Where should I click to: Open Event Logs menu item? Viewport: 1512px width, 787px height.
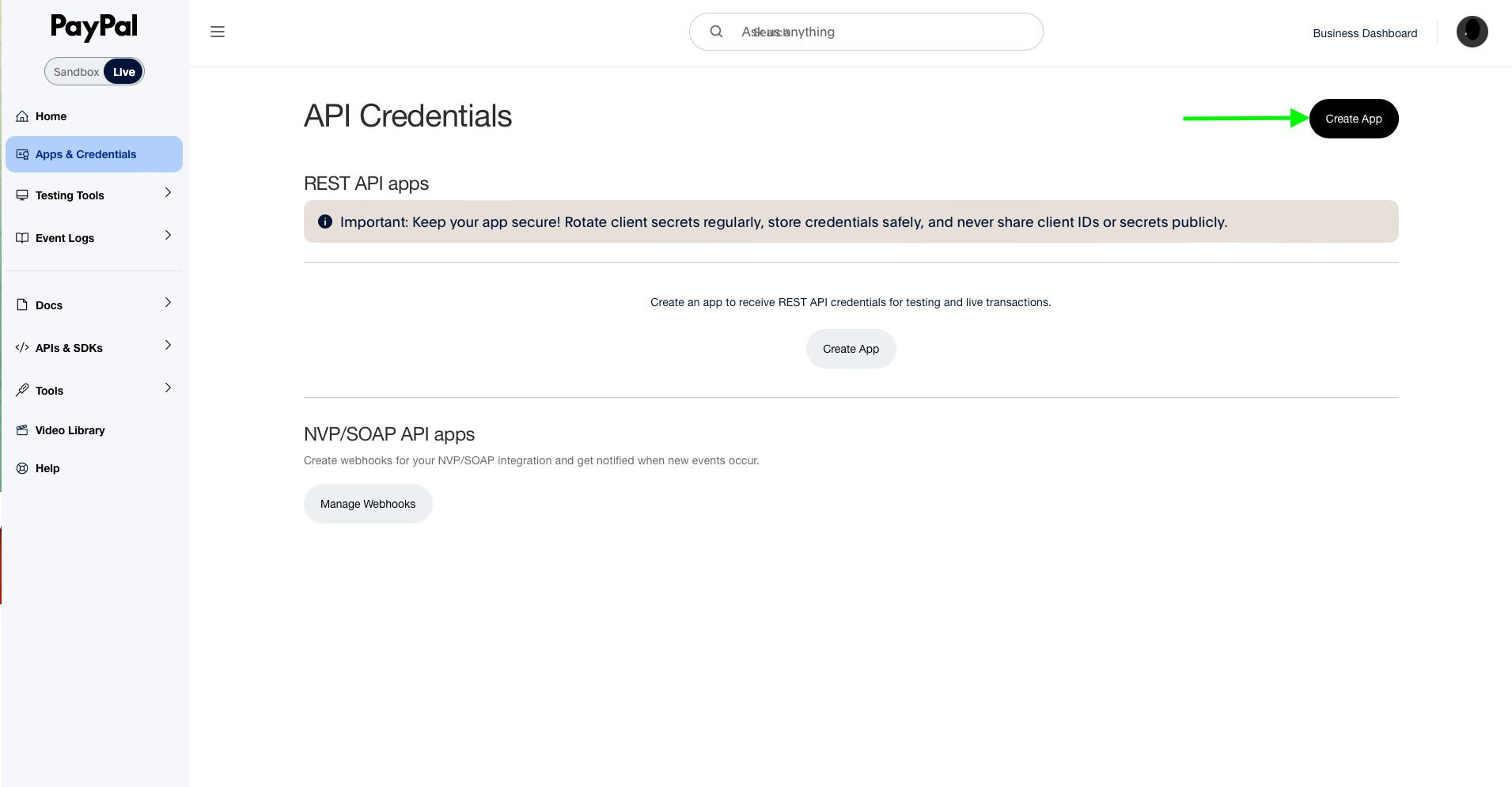click(94, 238)
